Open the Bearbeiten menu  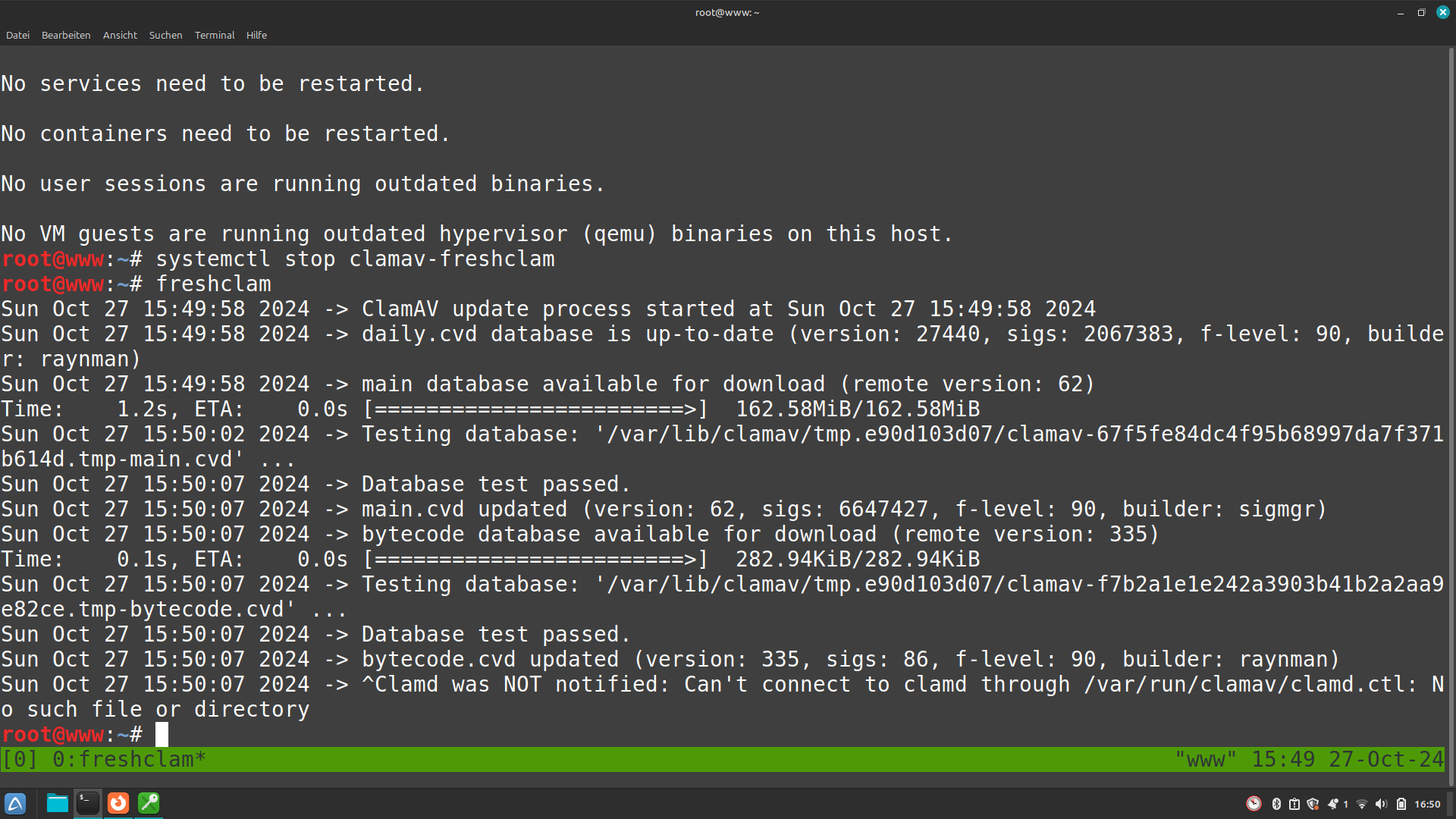[x=66, y=35]
